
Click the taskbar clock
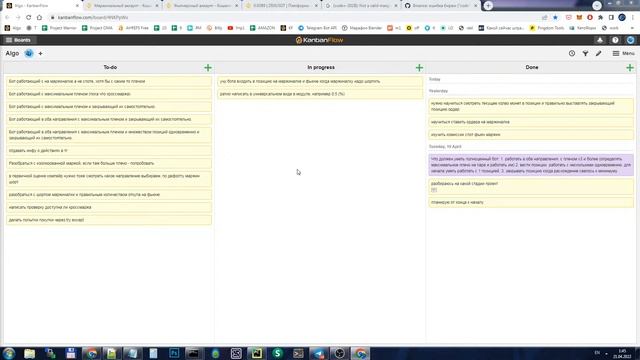pos(622,353)
